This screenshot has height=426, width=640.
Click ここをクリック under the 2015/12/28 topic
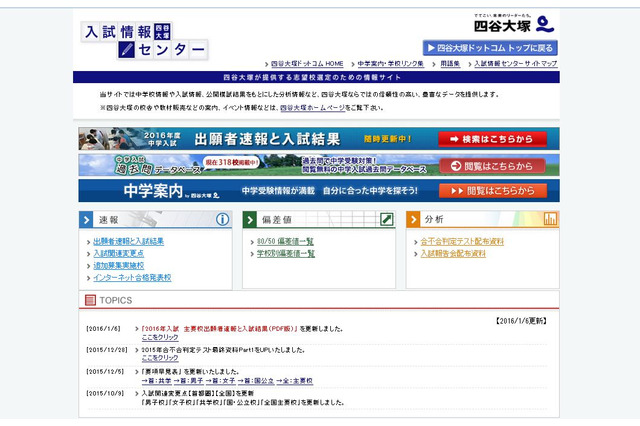[160, 358]
